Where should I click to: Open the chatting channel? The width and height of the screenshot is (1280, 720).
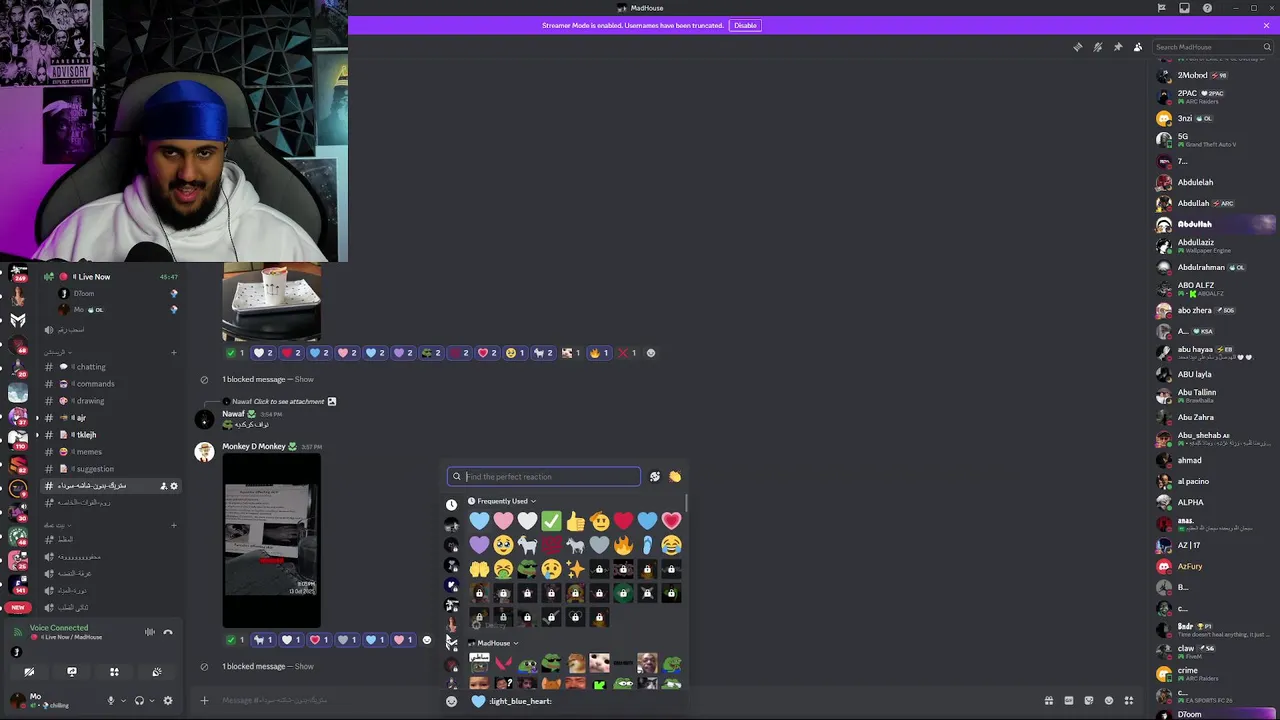(109, 367)
